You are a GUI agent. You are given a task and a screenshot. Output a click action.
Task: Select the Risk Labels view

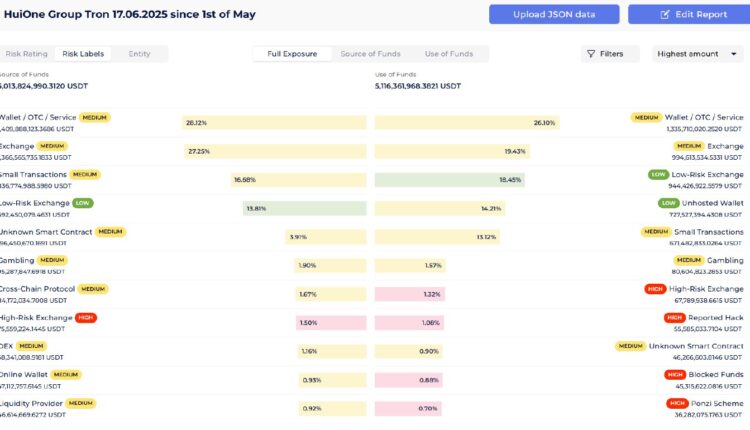[83, 54]
